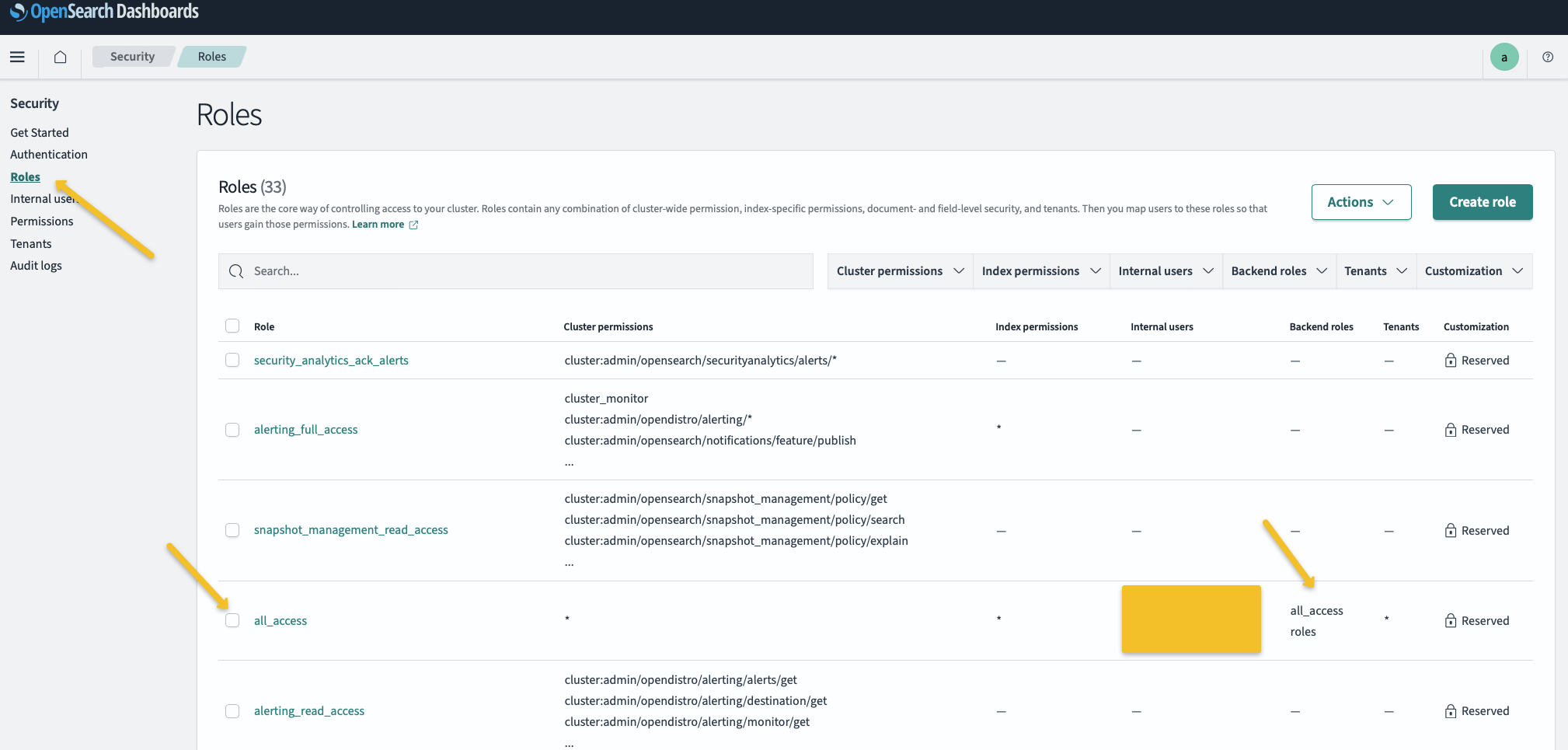Select Roles in the Security sidebar

25,177
